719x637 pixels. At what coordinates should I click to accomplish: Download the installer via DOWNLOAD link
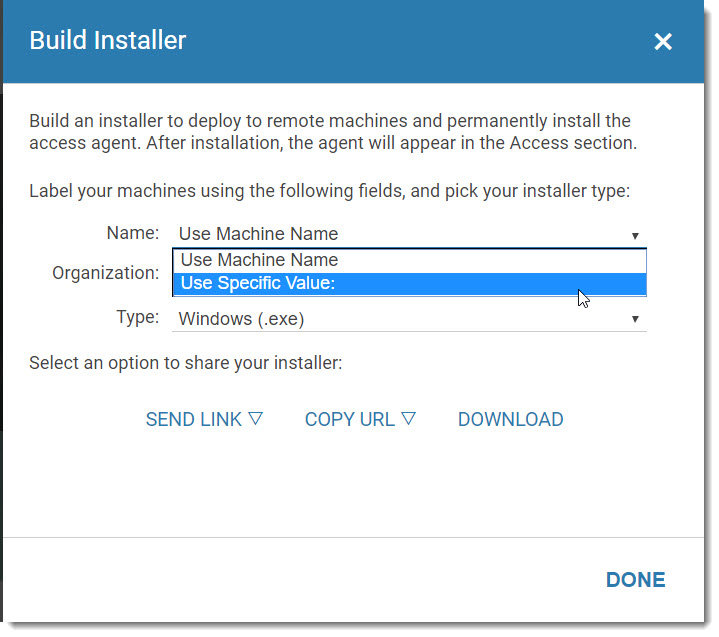(510, 420)
